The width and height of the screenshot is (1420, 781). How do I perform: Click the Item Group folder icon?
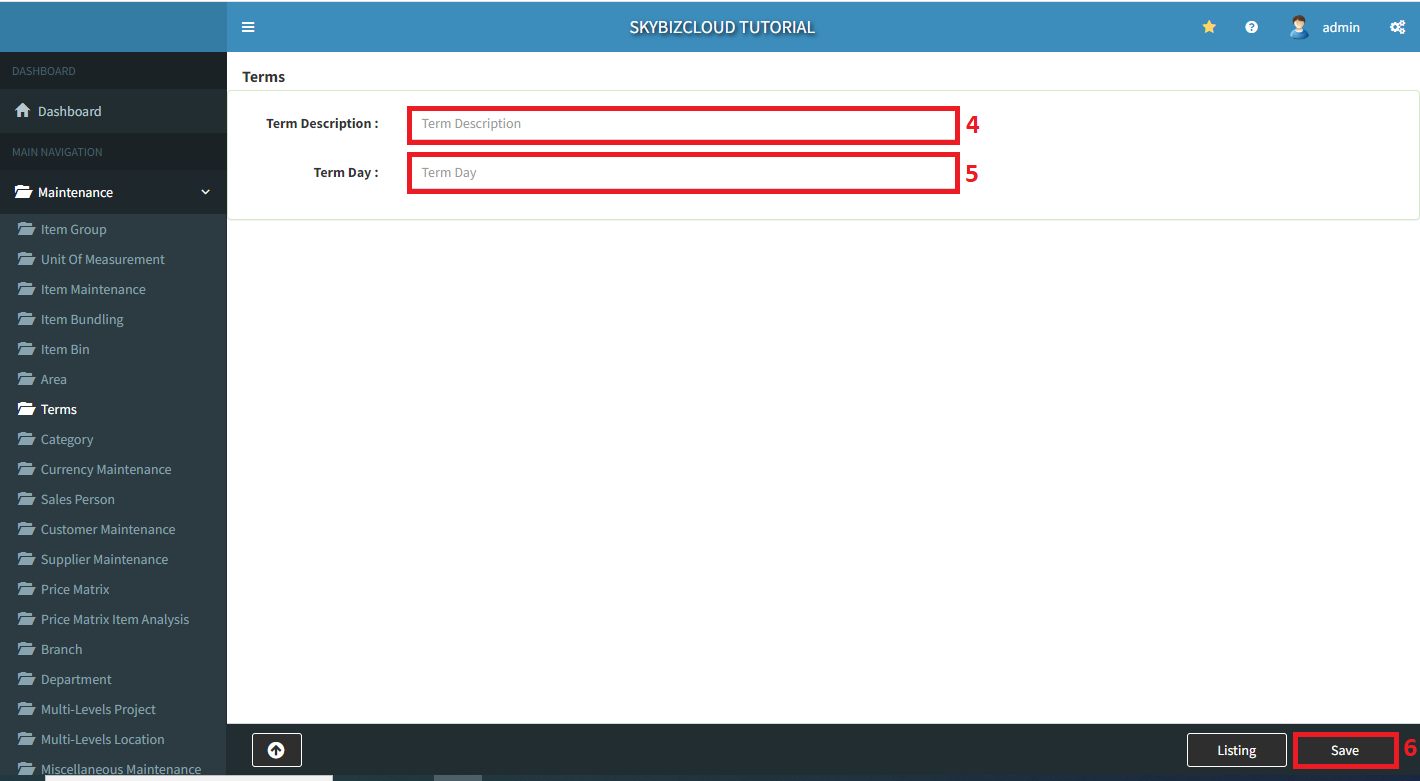click(x=26, y=229)
